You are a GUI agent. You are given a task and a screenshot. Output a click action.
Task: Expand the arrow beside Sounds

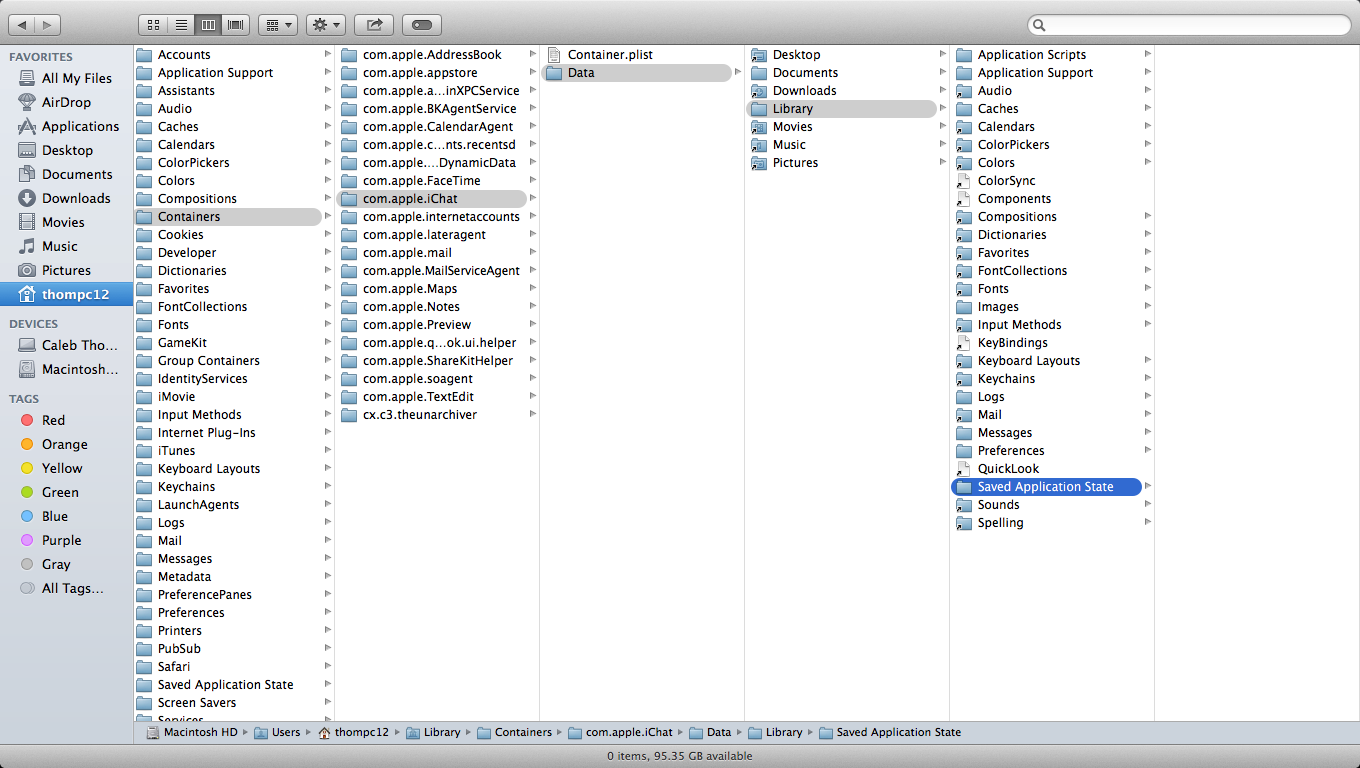click(1147, 505)
